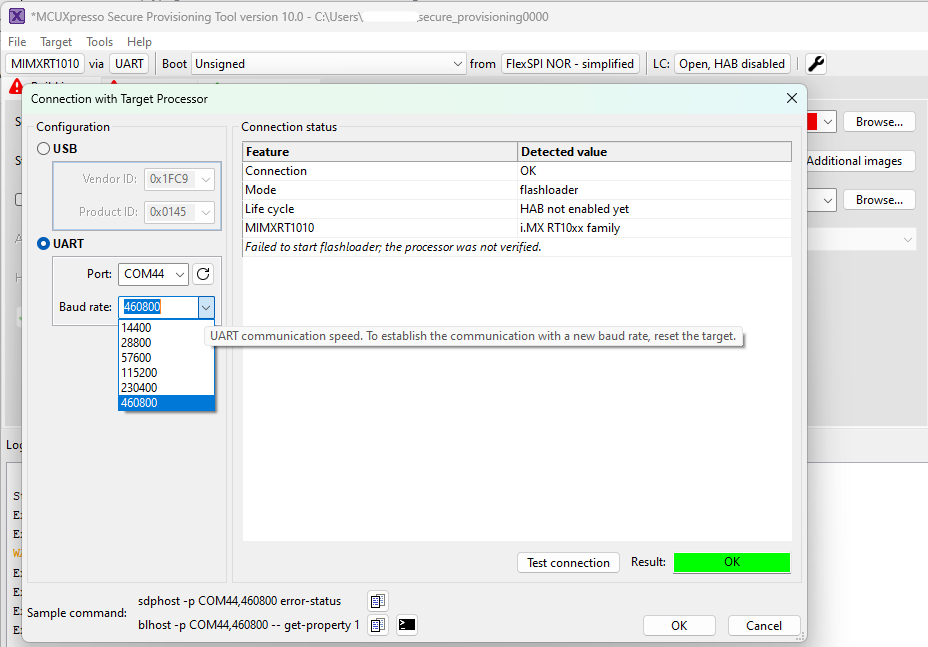This screenshot has width=928, height=647.
Task: Open terminal icon beside blhost command
Action: 406,625
